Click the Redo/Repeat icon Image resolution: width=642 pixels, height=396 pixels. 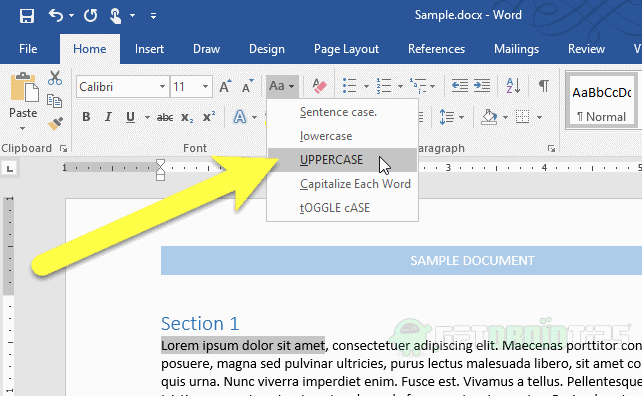click(x=90, y=16)
